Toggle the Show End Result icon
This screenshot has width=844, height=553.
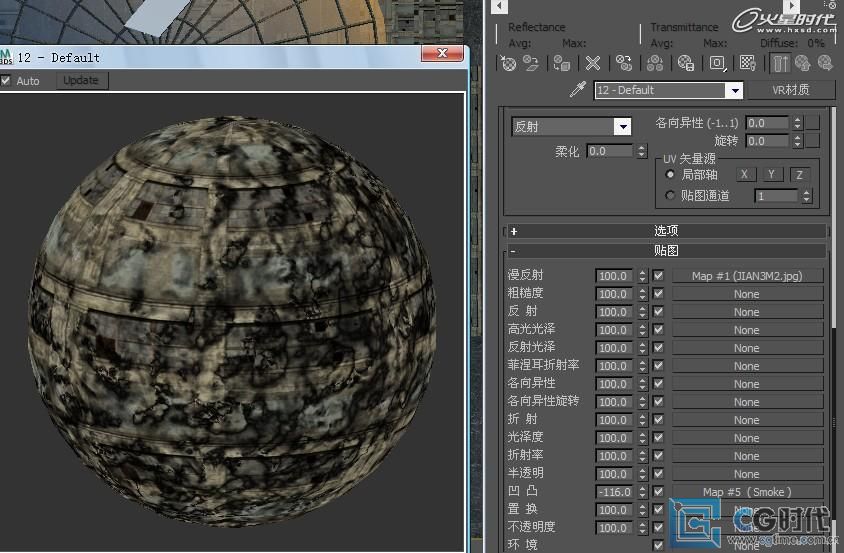[780, 63]
